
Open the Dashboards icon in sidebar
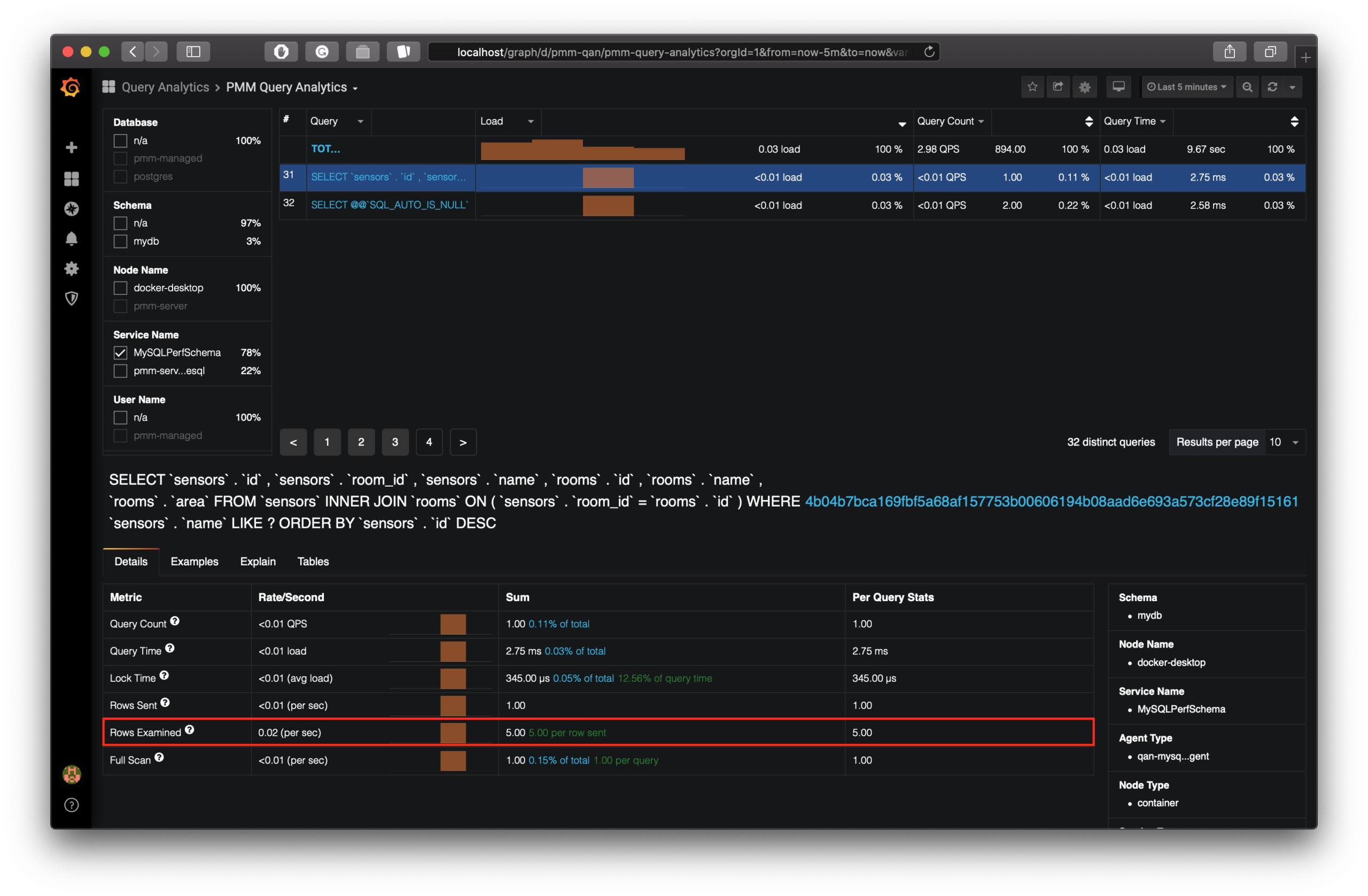[71, 179]
